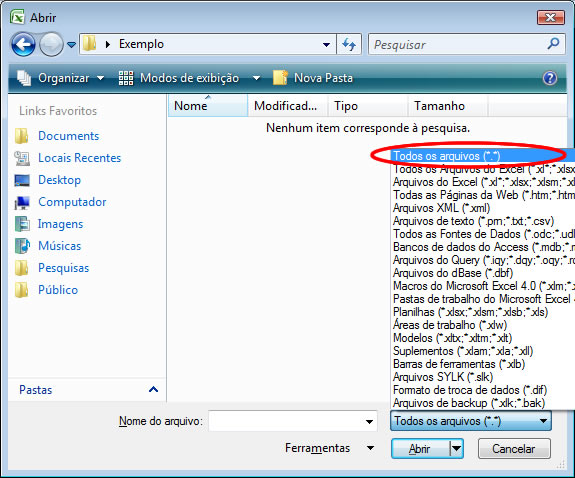This screenshot has height=478, width=575.
Task: Open the Músicas favorite link
Action: (59, 246)
